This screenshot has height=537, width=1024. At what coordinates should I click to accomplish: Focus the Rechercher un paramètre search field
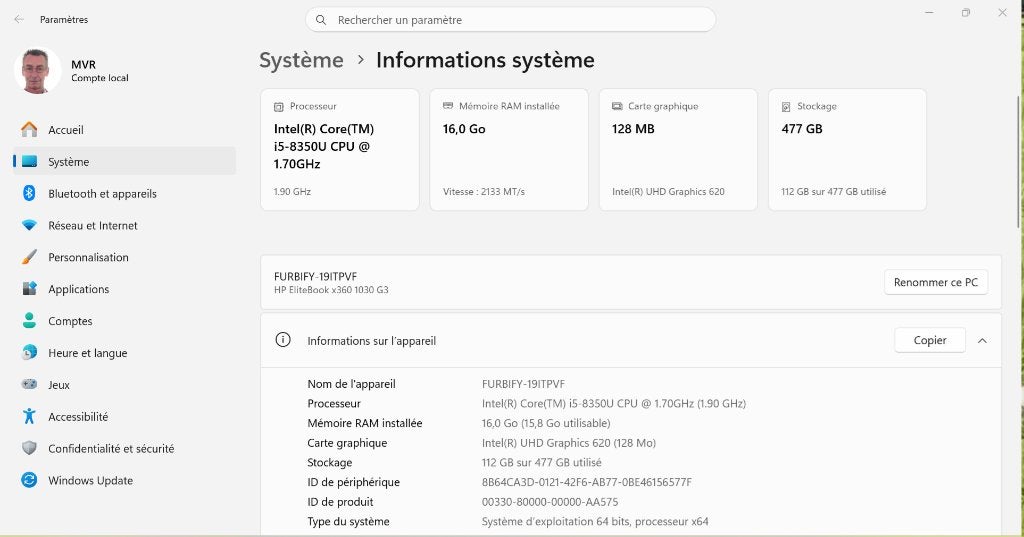click(510, 20)
